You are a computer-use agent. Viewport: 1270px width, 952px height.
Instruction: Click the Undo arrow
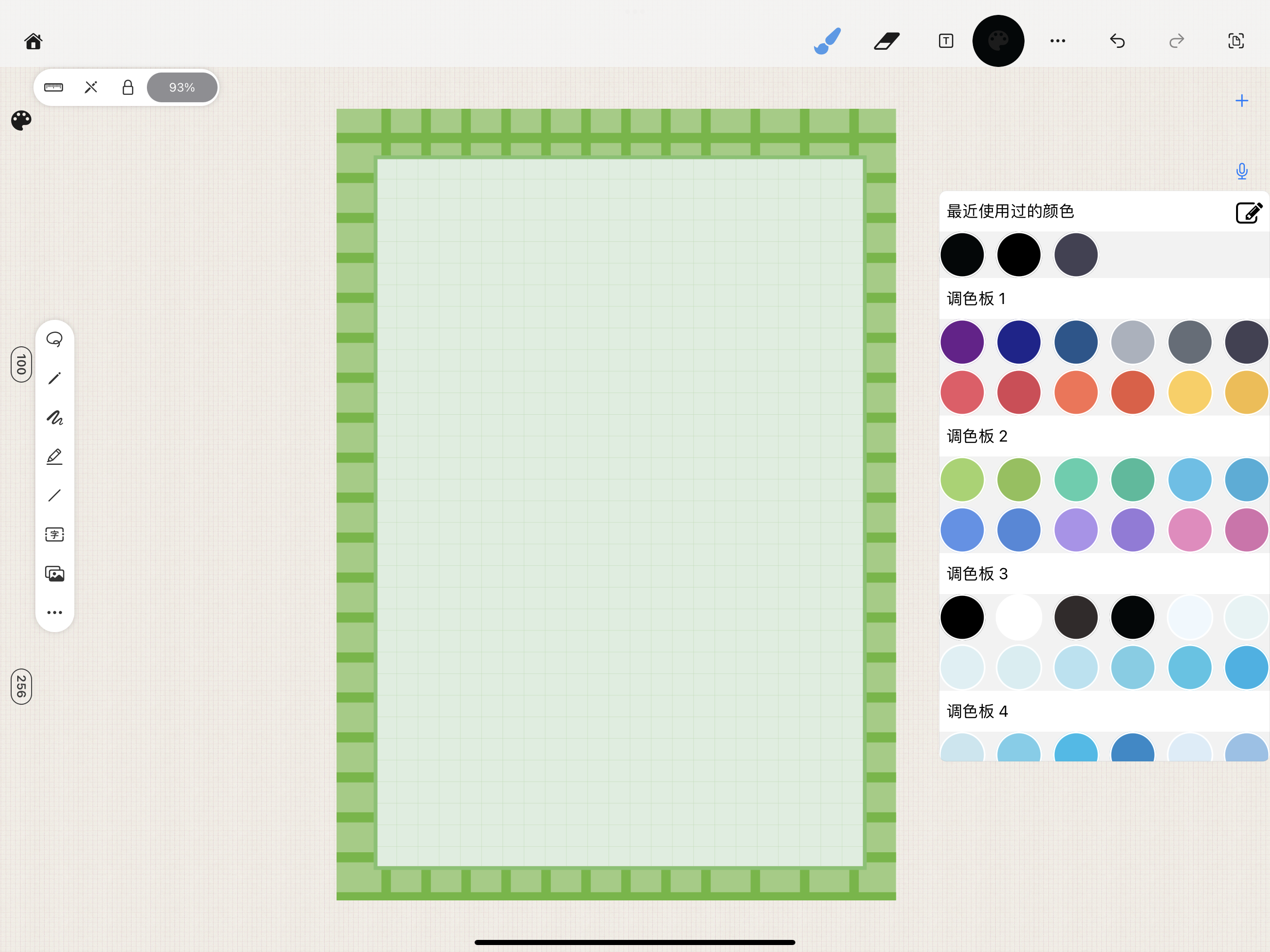(x=1117, y=41)
